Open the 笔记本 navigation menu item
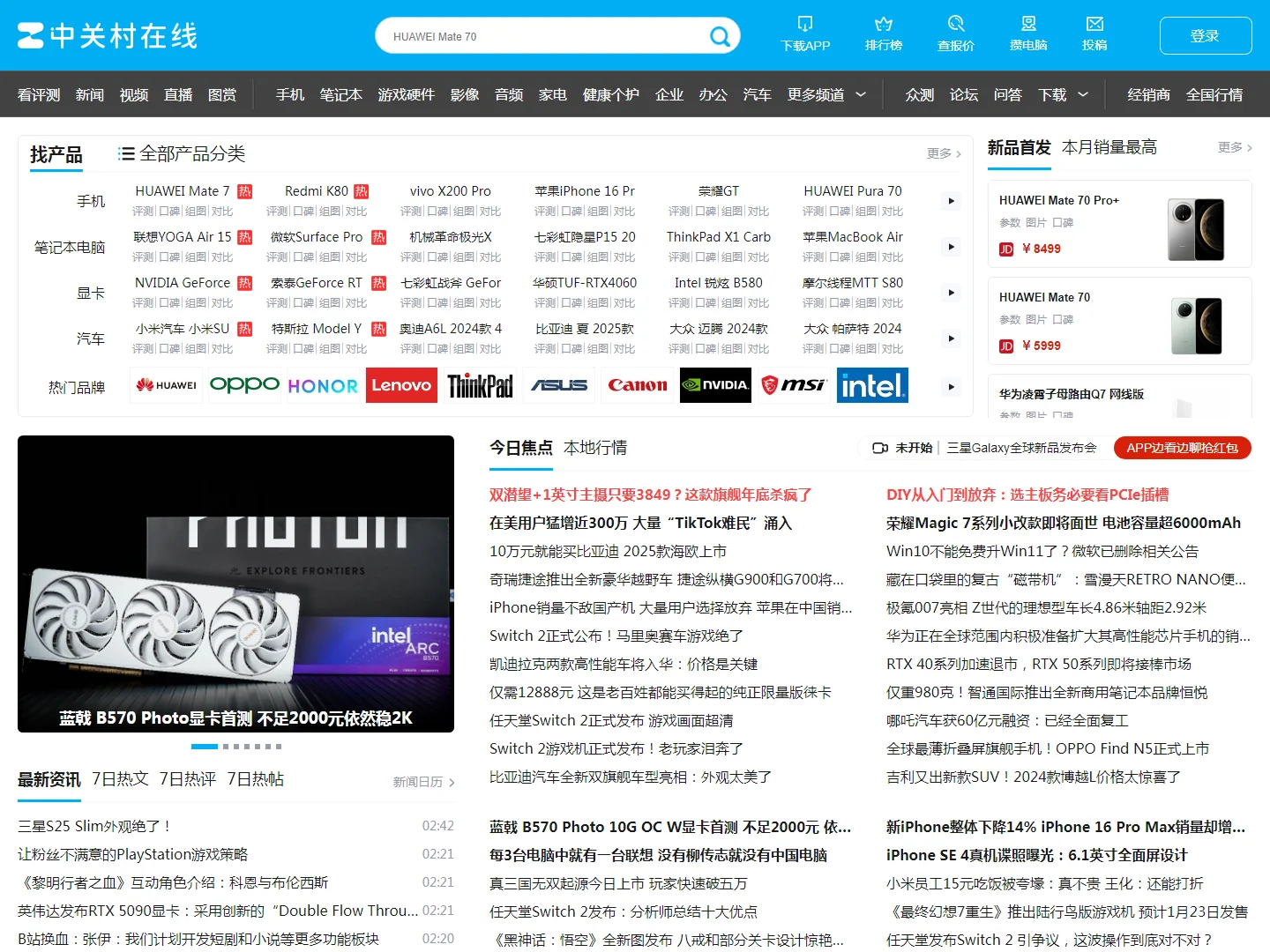The width and height of the screenshot is (1270, 952). 341,94
